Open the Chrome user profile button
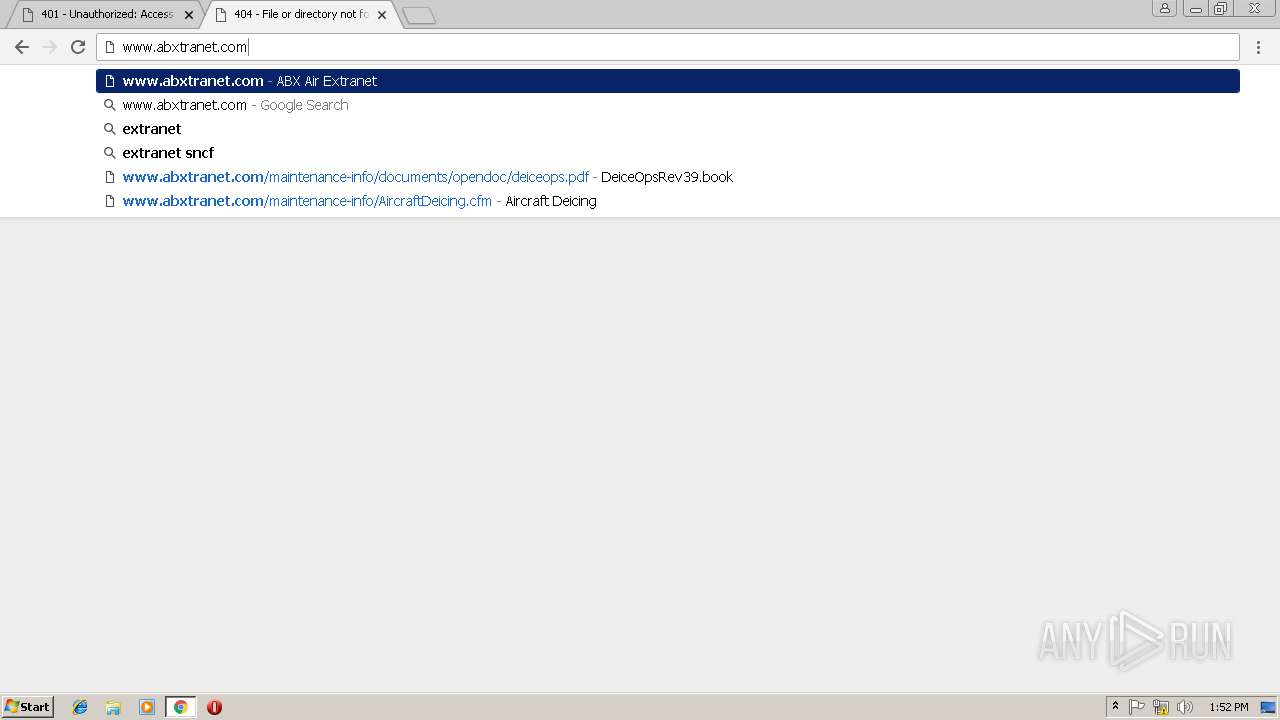This screenshot has width=1280, height=720. [x=1165, y=8]
